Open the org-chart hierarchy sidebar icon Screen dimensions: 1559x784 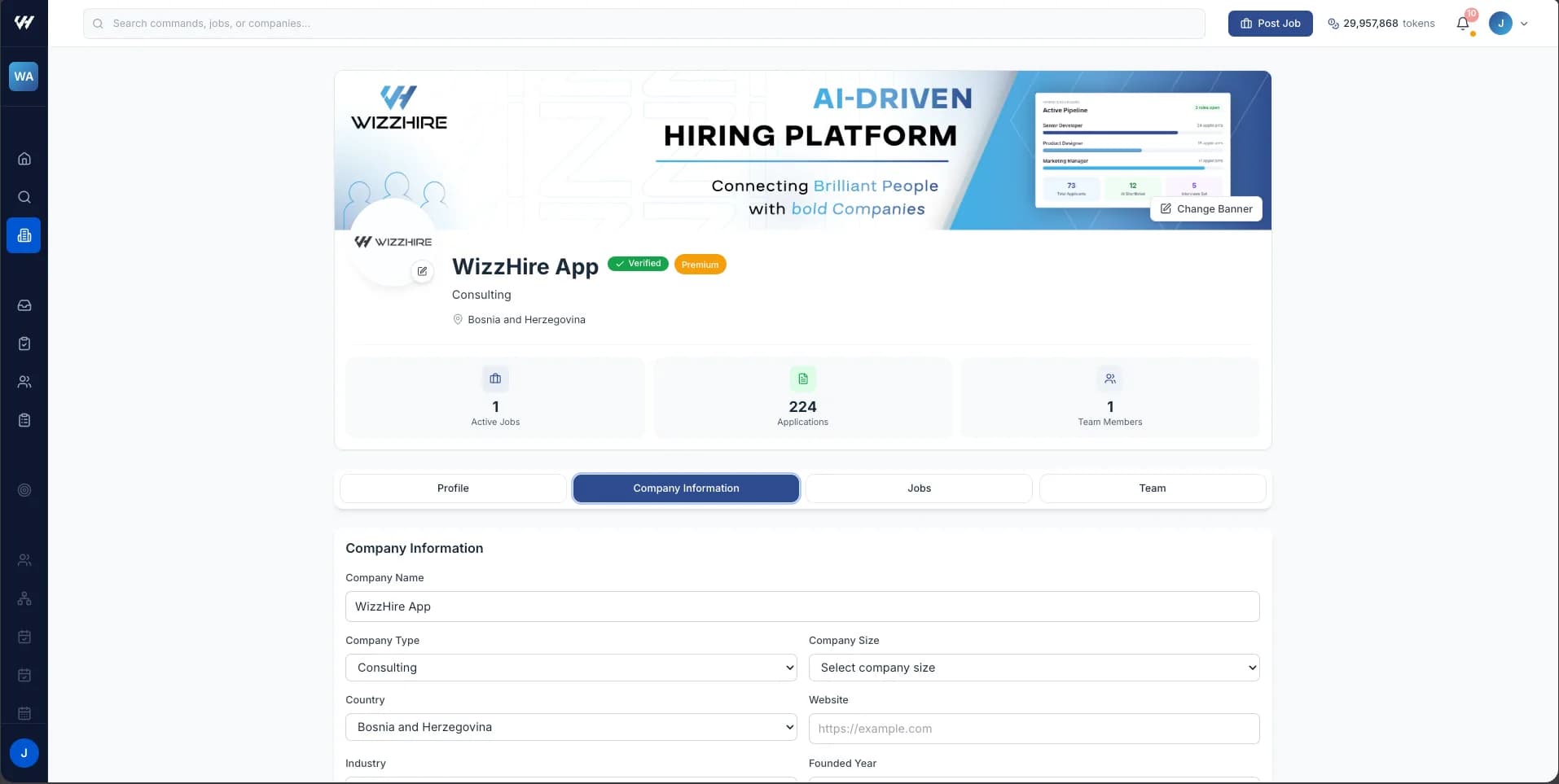24,598
